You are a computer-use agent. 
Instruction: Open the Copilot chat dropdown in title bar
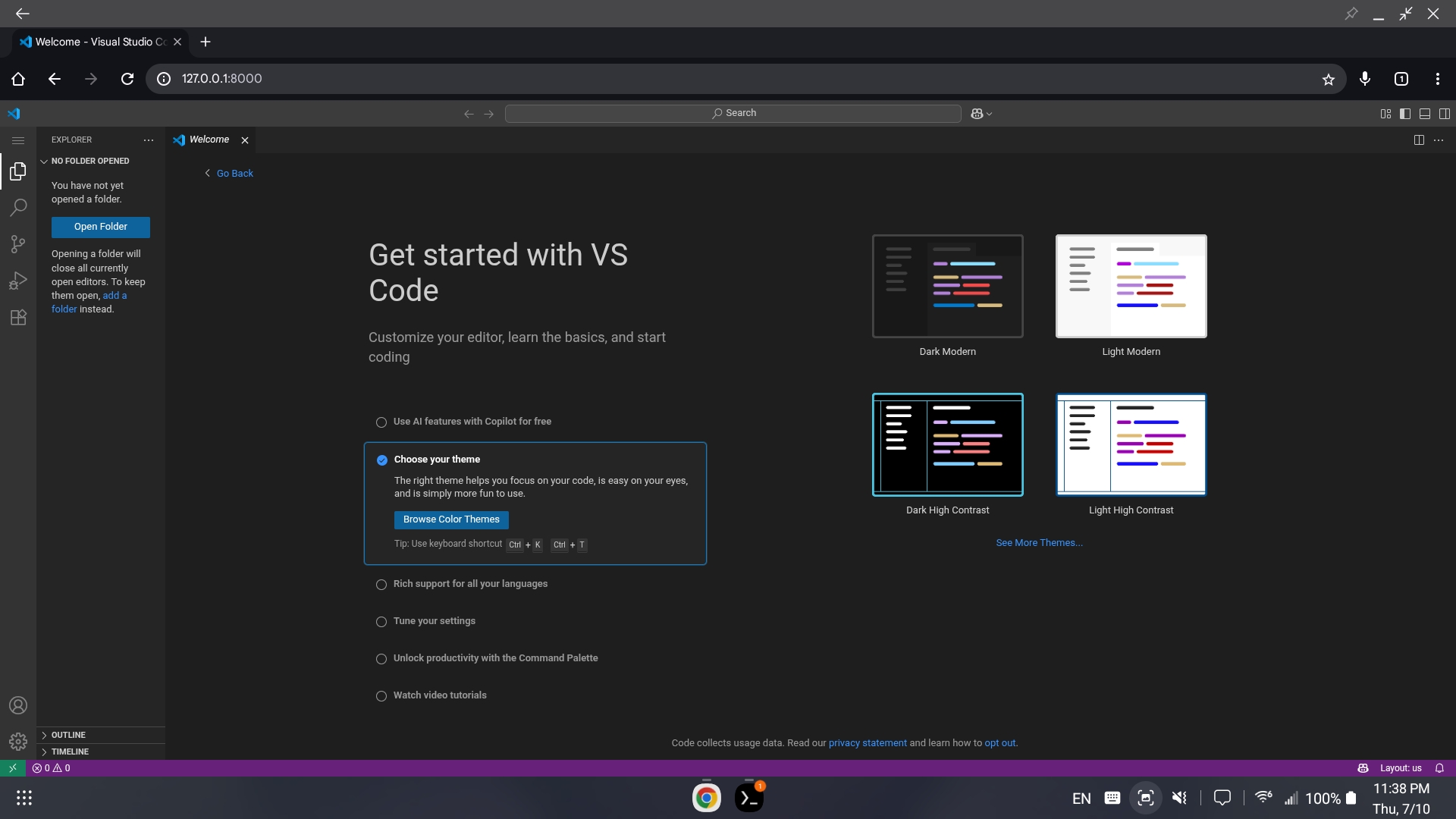[982, 114]
